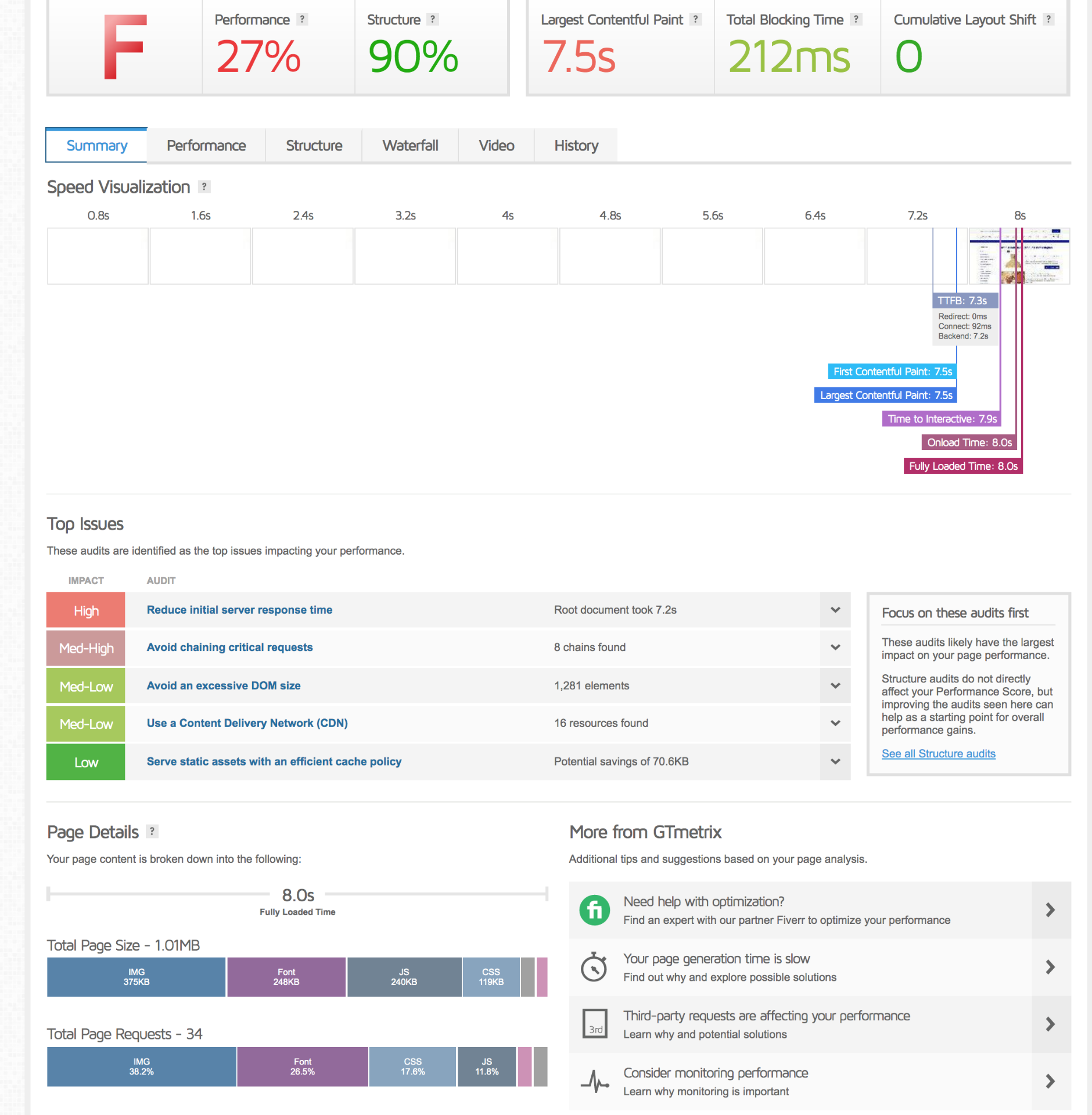This screenshot has height=1115, width=1092.
Task: Click the Page Details help icon
Action: [x=152, y=832]
